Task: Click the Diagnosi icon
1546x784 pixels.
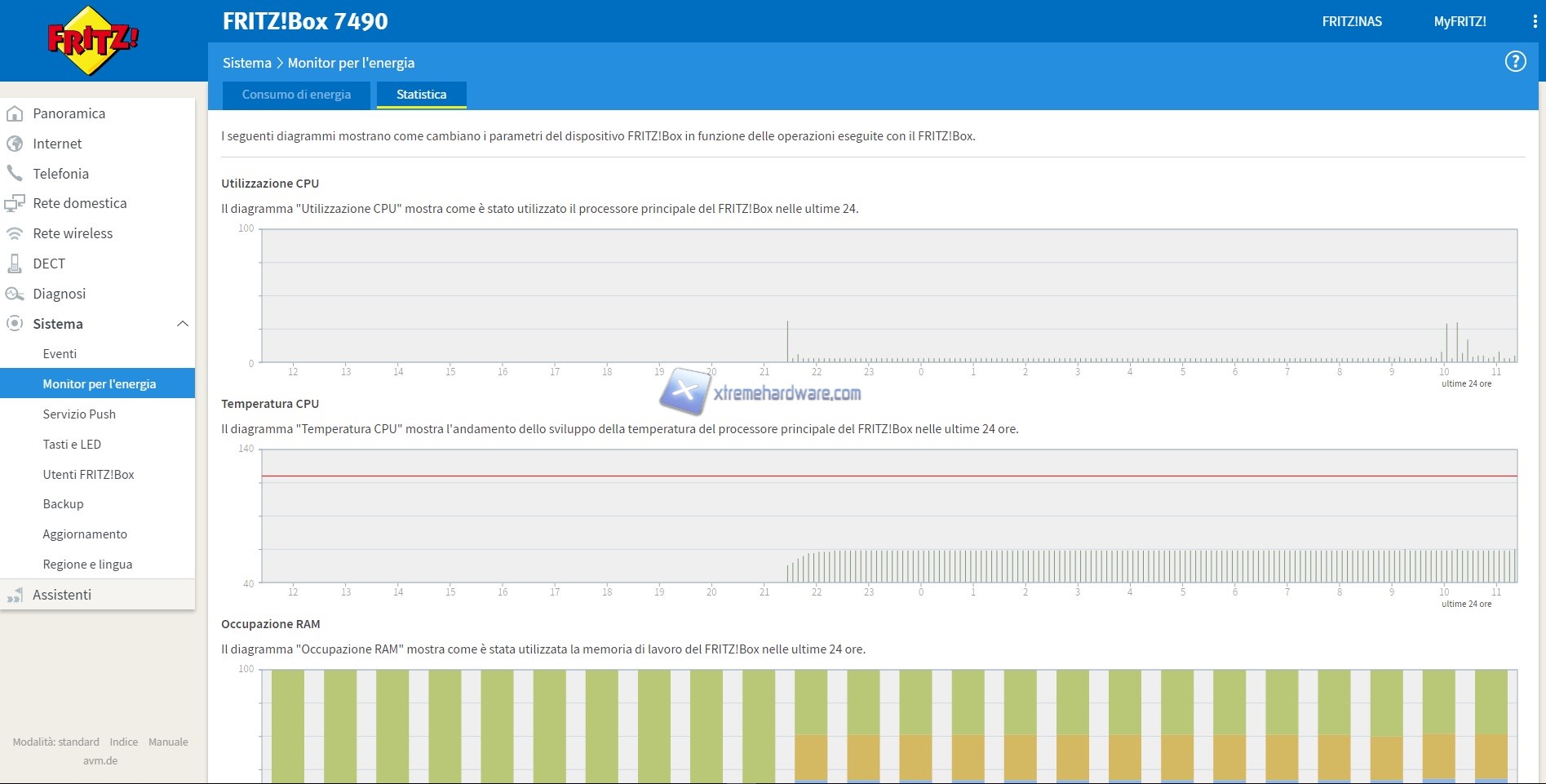Action: click(15, 294)
